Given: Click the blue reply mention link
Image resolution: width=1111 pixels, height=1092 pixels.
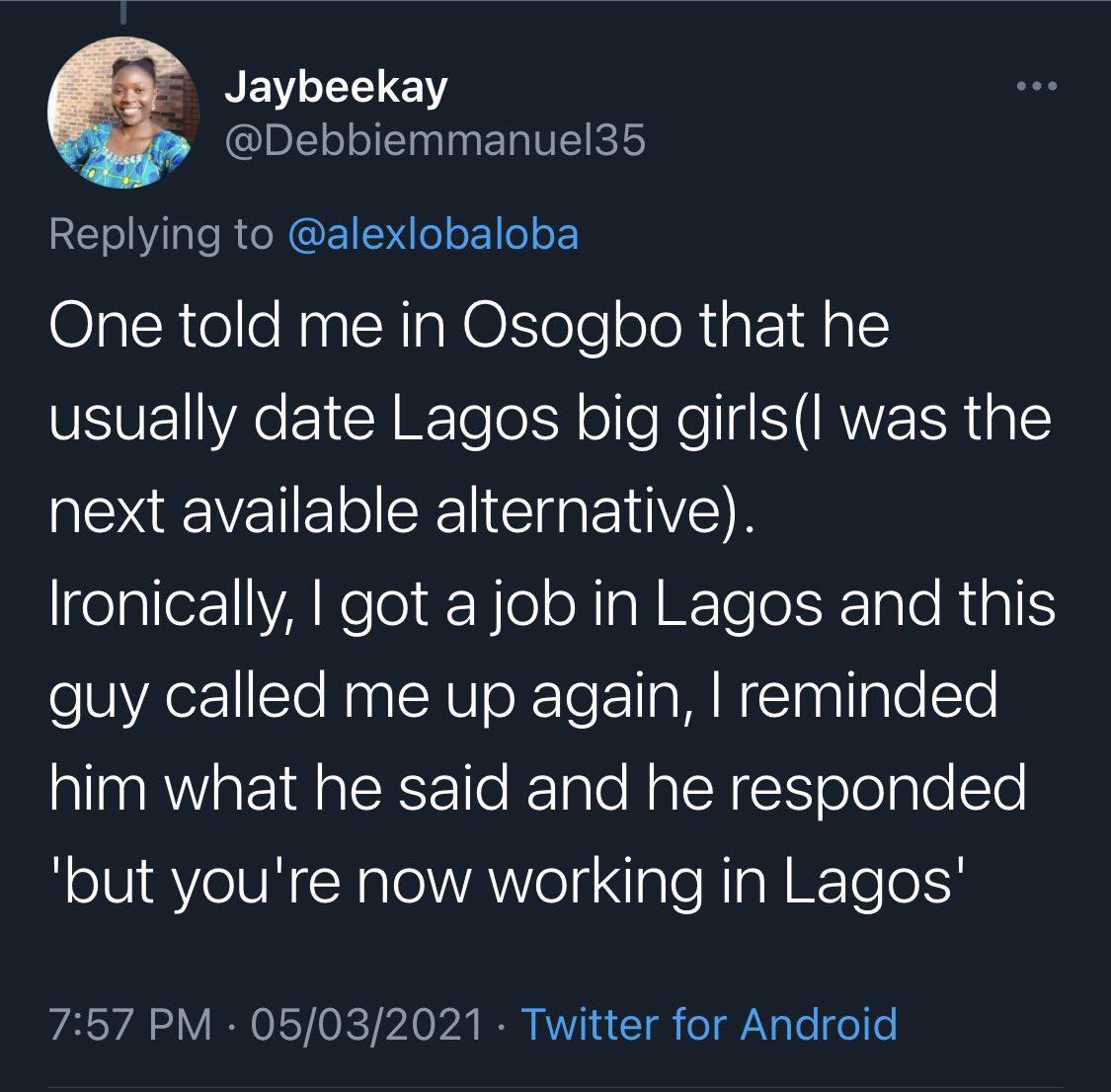Looking at the screenshot, I should point(431,234).
